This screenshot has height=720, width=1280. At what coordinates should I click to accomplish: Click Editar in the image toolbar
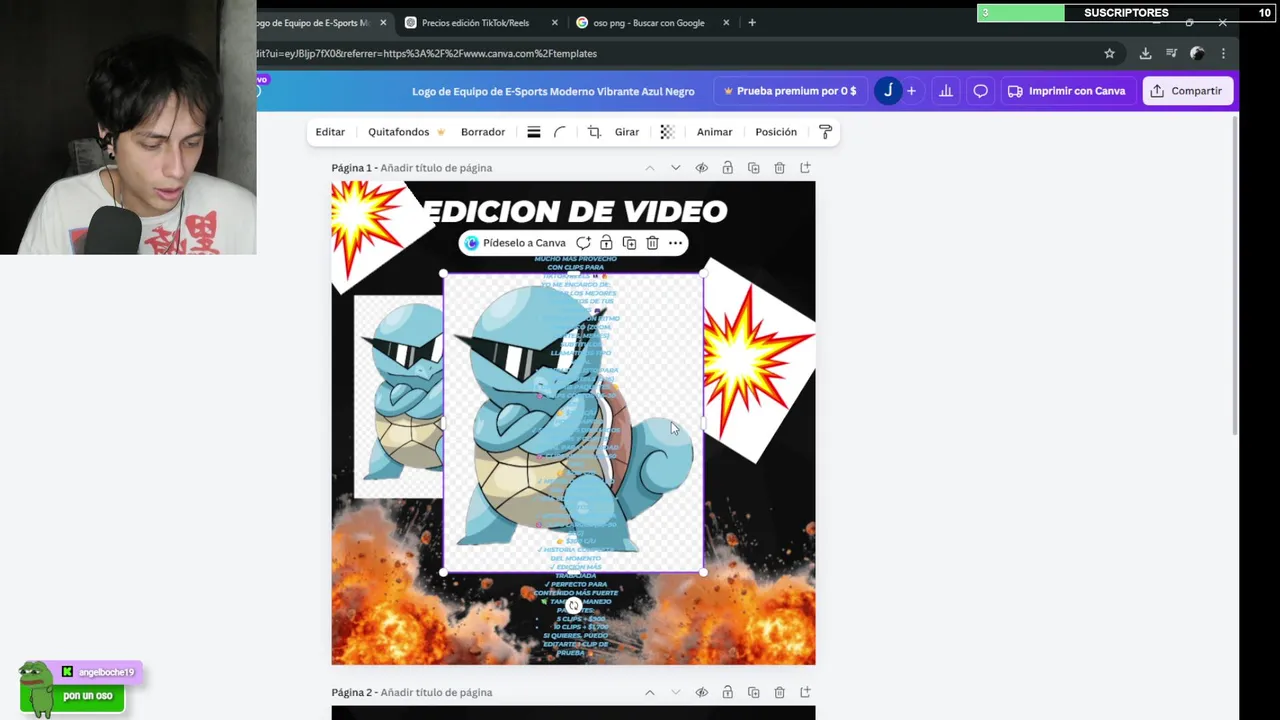330,132
